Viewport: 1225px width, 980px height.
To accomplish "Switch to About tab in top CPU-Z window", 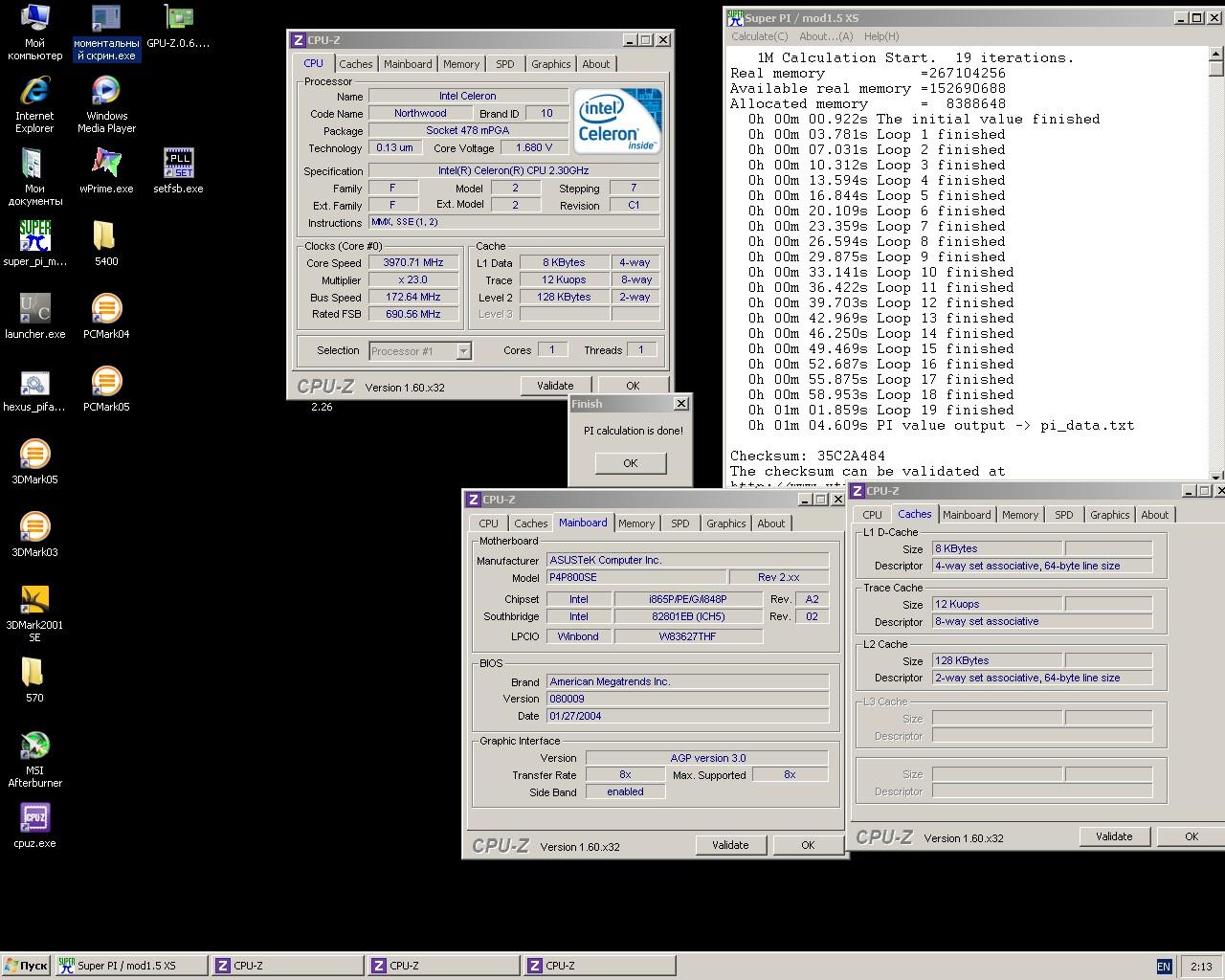I will point(596,64).
